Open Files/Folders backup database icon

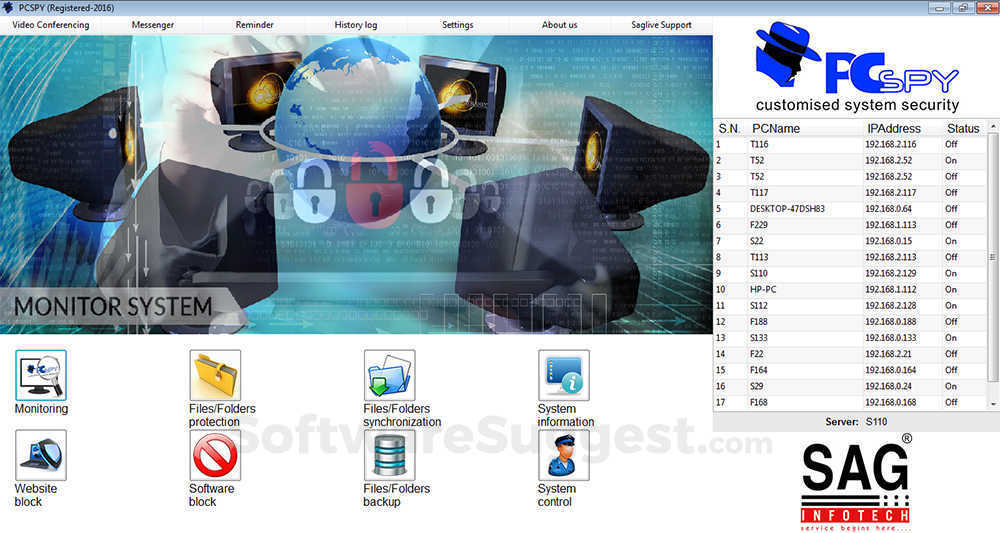[390, 455]
